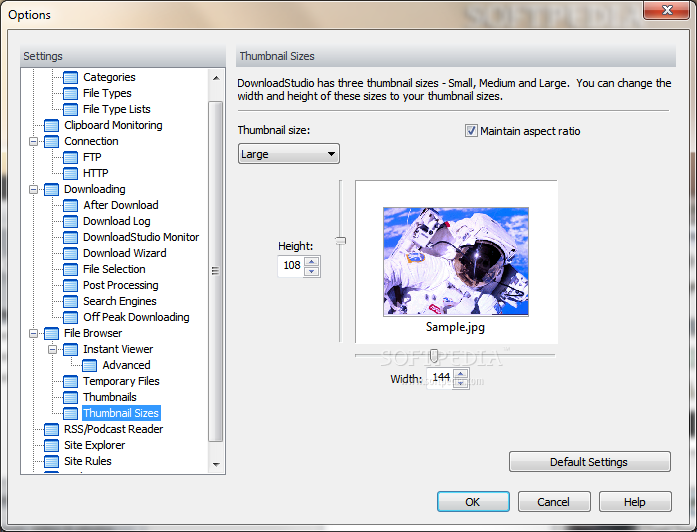Click the Clipboard Monitoring page icon

point(51,125)
